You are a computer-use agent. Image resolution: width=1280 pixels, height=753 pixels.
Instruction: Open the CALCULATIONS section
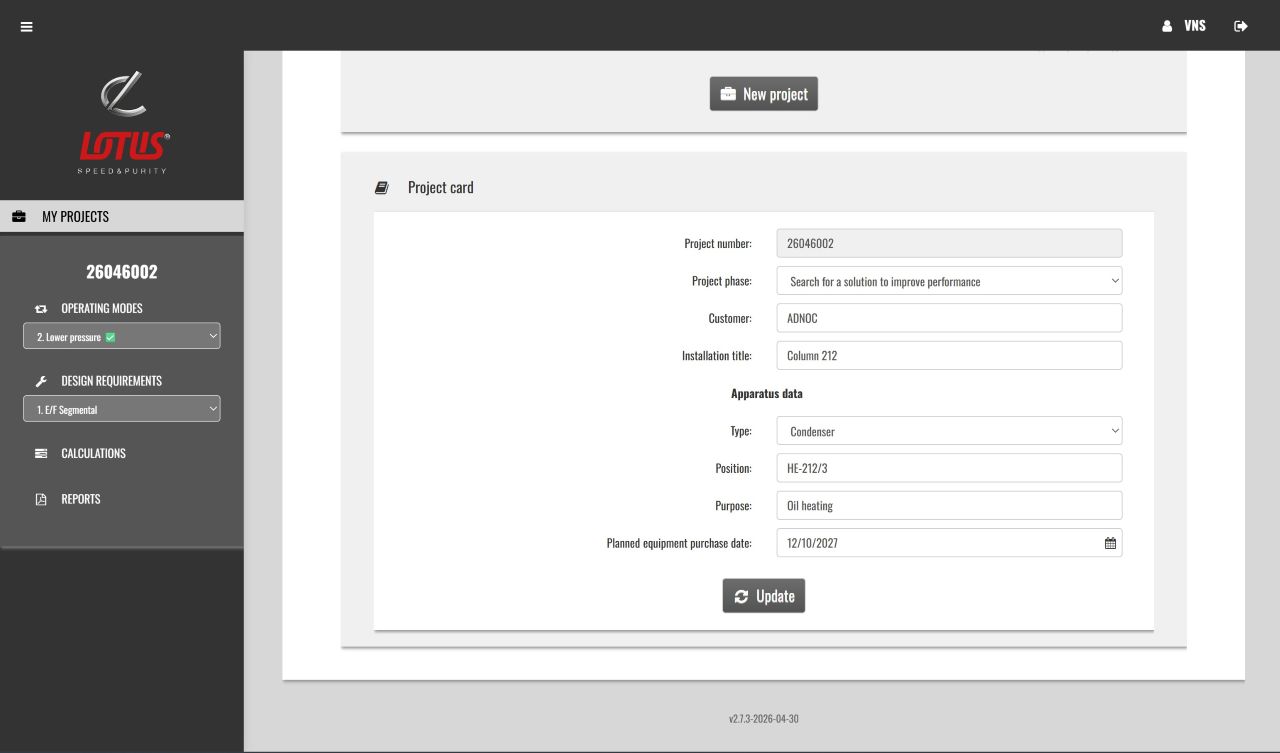coord(93,454)
